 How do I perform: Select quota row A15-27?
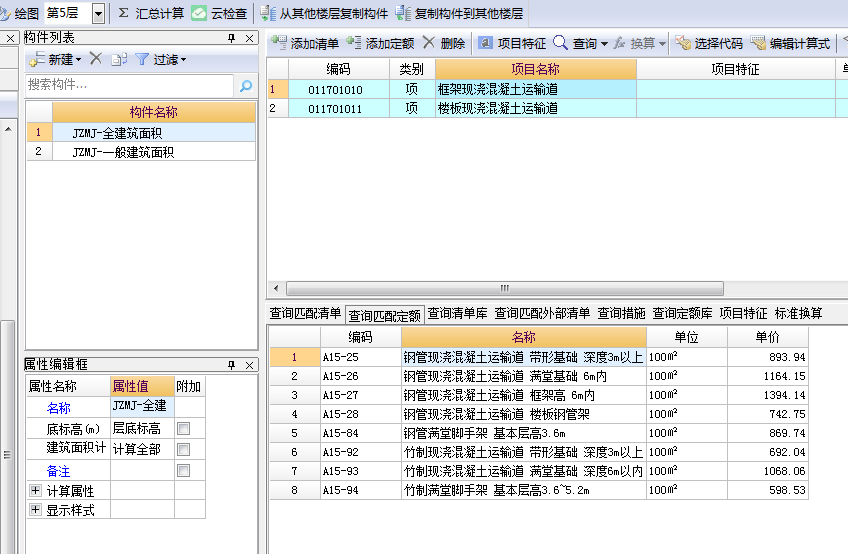coord(539,395)
